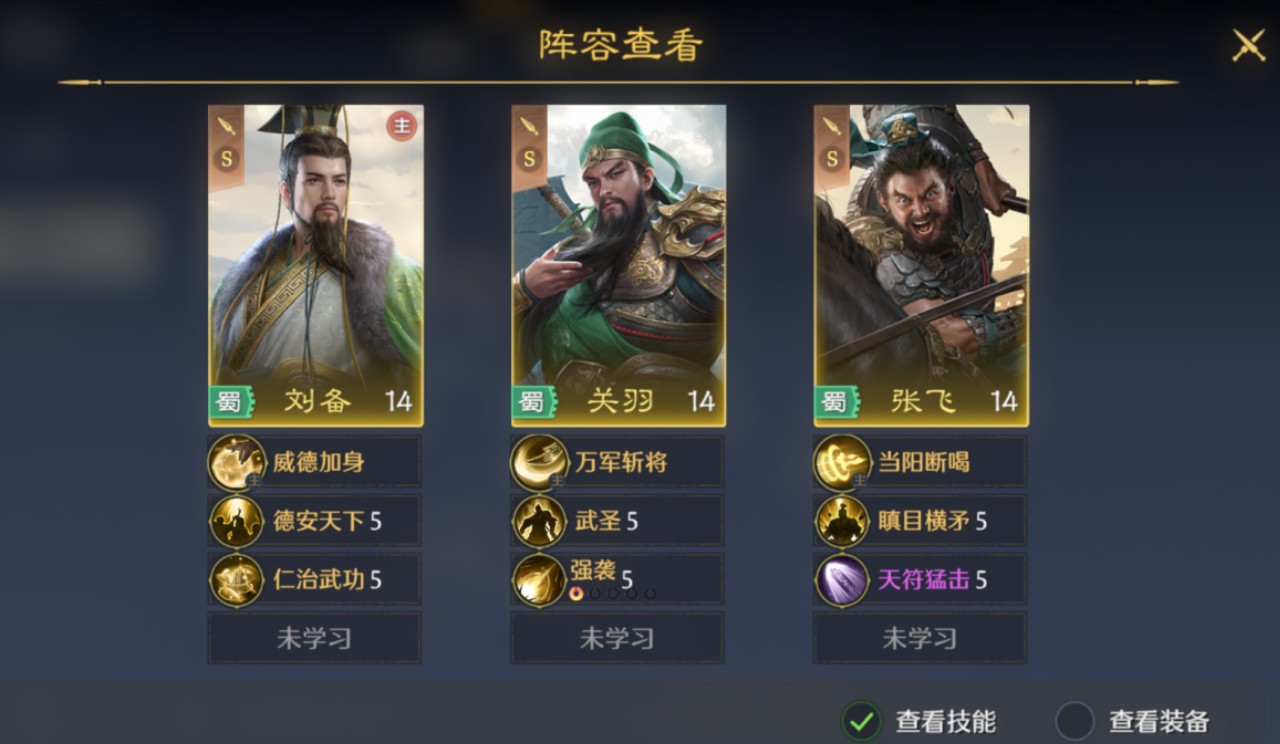This screenshot has width=1280, height=744.
Task: Click 未学习 slot under 张飞
Action: (920, 638)
